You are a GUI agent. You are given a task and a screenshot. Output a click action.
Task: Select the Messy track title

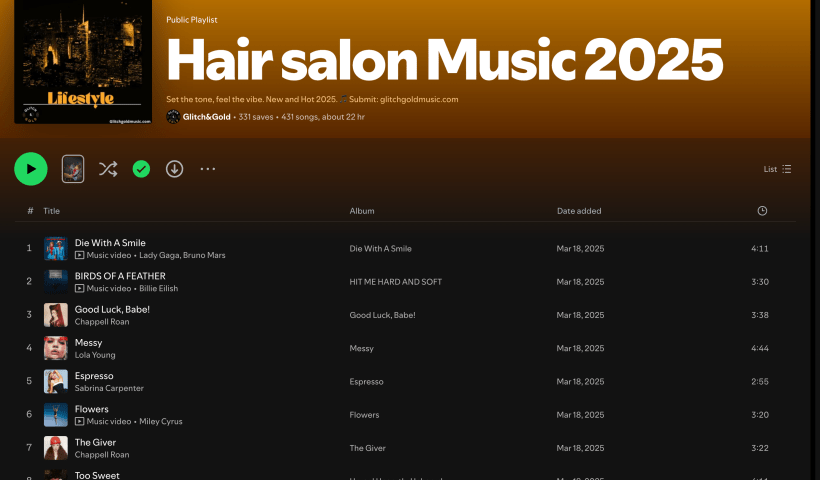(89, 342)
